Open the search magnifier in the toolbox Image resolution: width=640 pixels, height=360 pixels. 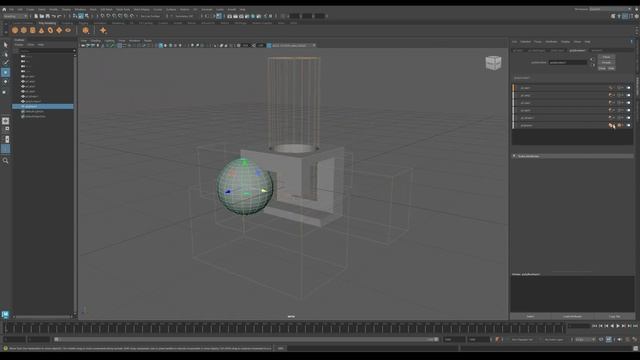point(5,160)
